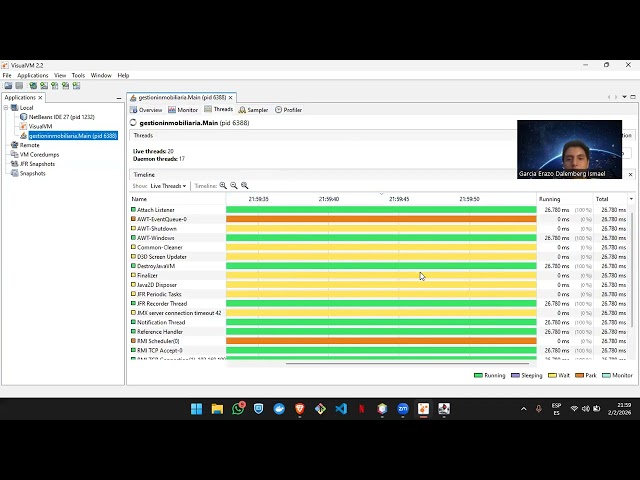640x480 pixels.
Task: Open the File menu
Action: (7, 76)
